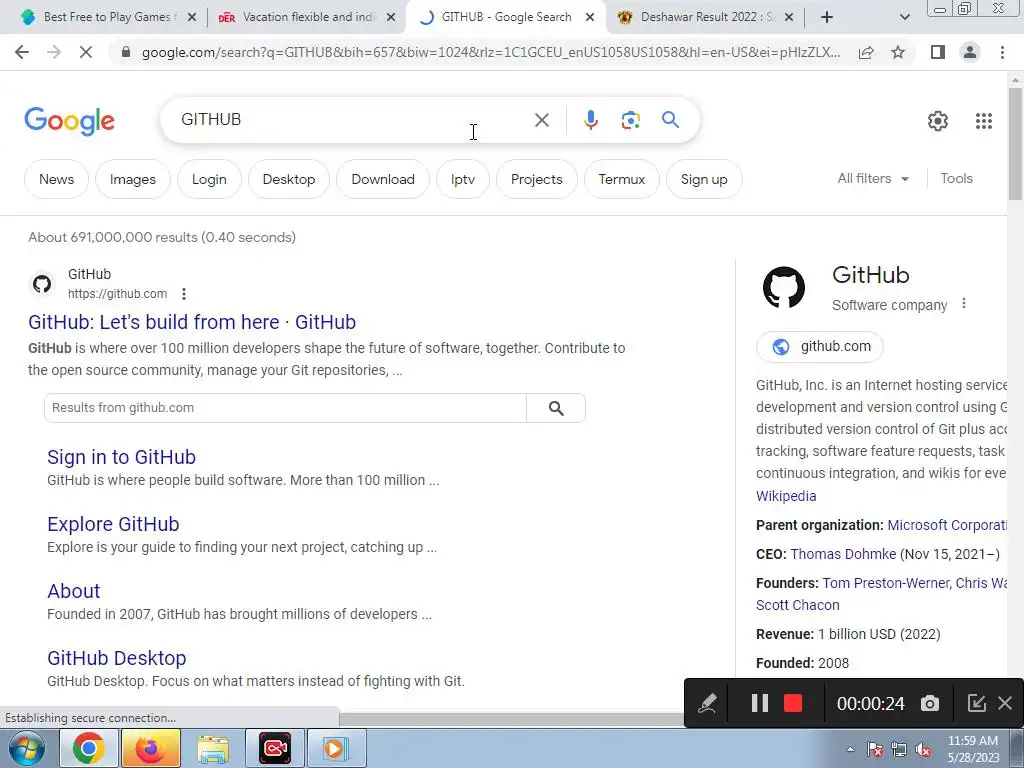Open the Chrome three-dot menu
The image size is (1024, 768).
tap(1002, 52)
